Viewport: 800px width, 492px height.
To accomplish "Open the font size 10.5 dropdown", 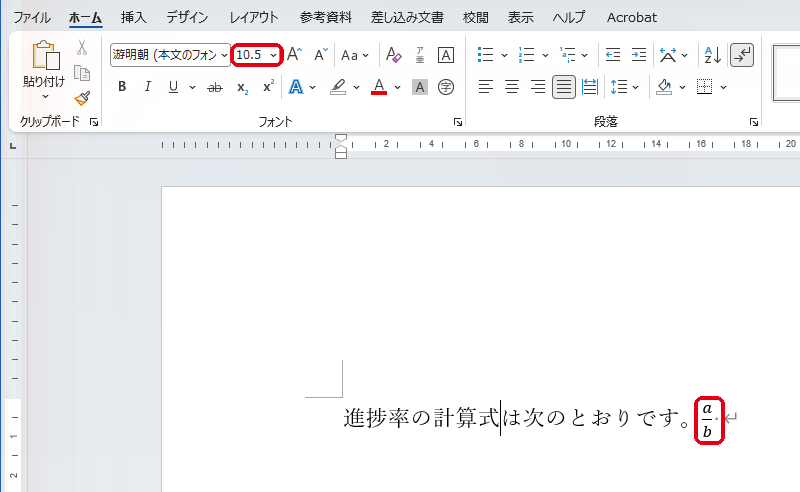I will [274, 55].
